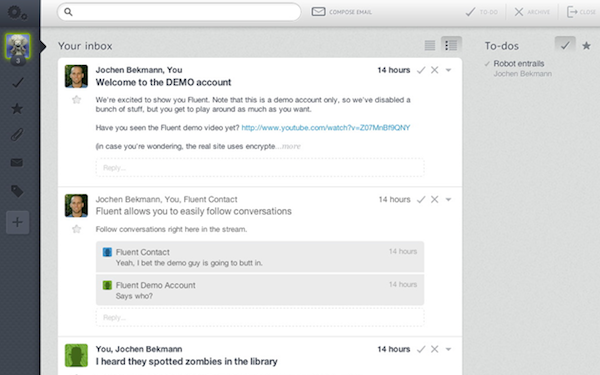Switch inbox to expanded stream view

click(x=451, y=45)
